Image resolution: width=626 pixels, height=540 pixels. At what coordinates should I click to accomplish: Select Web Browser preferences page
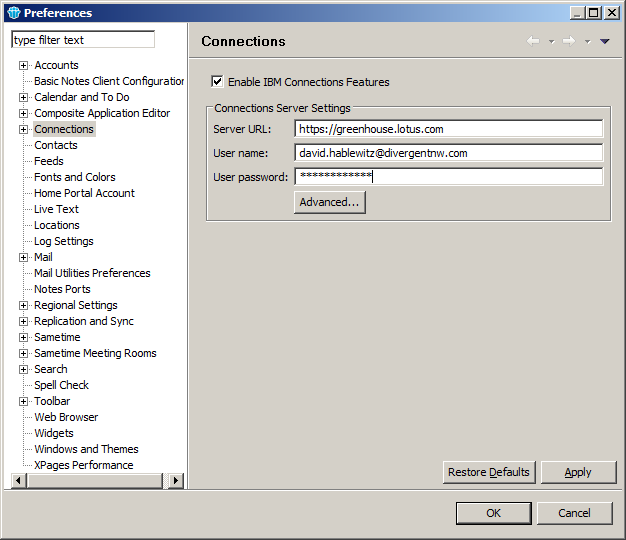pyautogui.click(x=66, y=417)
